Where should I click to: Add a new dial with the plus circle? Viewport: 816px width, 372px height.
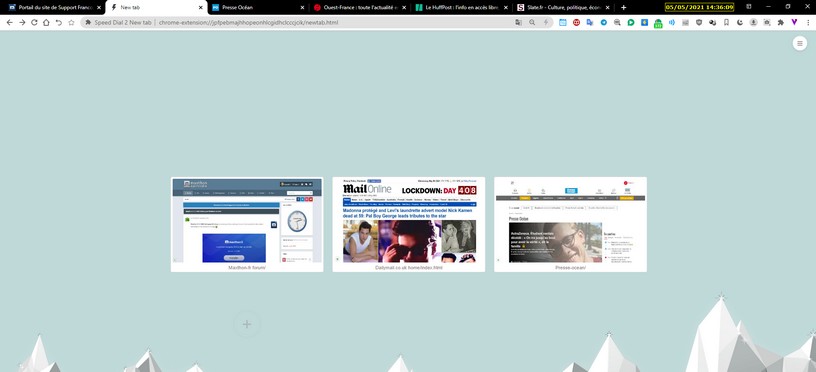[x=247, y=325]
